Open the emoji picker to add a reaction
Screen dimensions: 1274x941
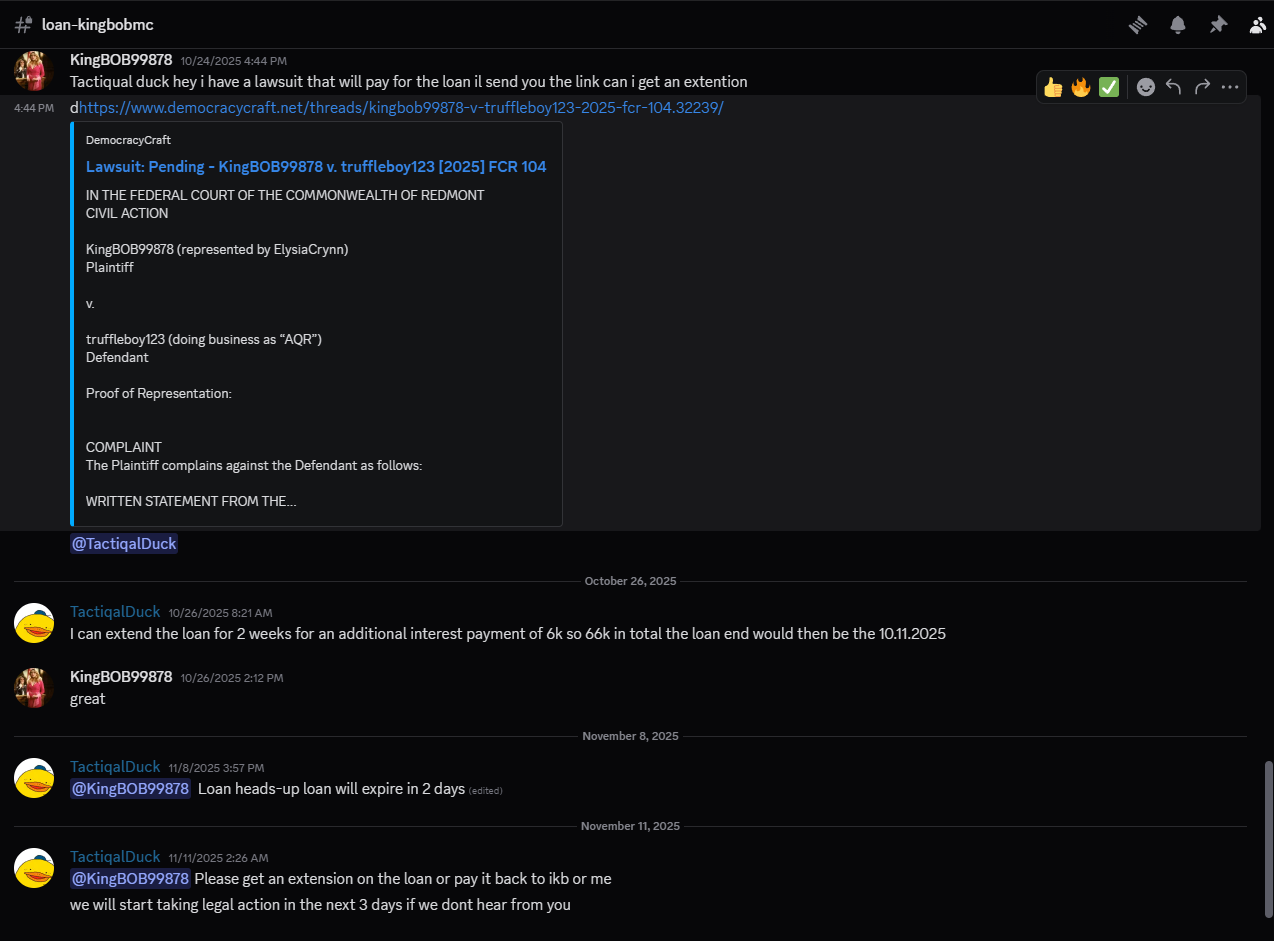tap(1145, 87)
